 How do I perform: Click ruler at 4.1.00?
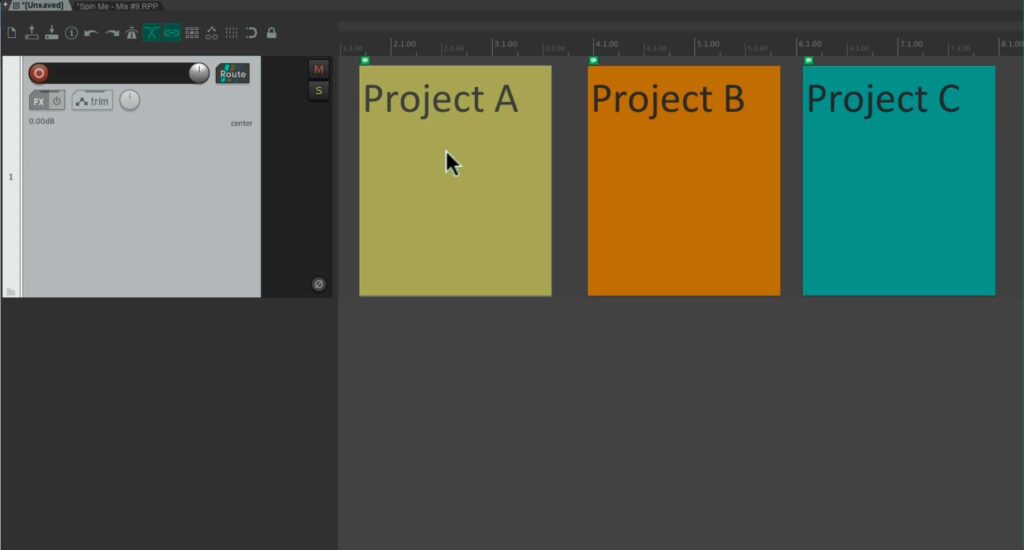(x=607, y=44)
